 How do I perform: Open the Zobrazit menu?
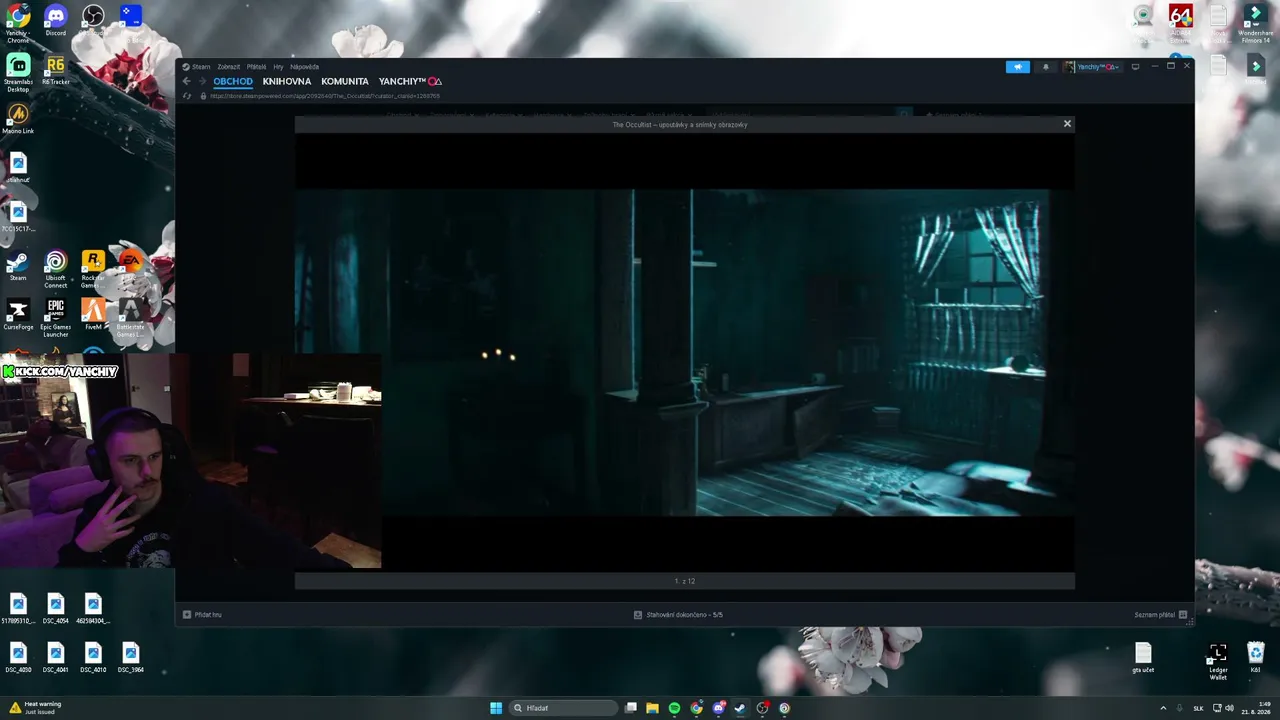tap(229, 67)
